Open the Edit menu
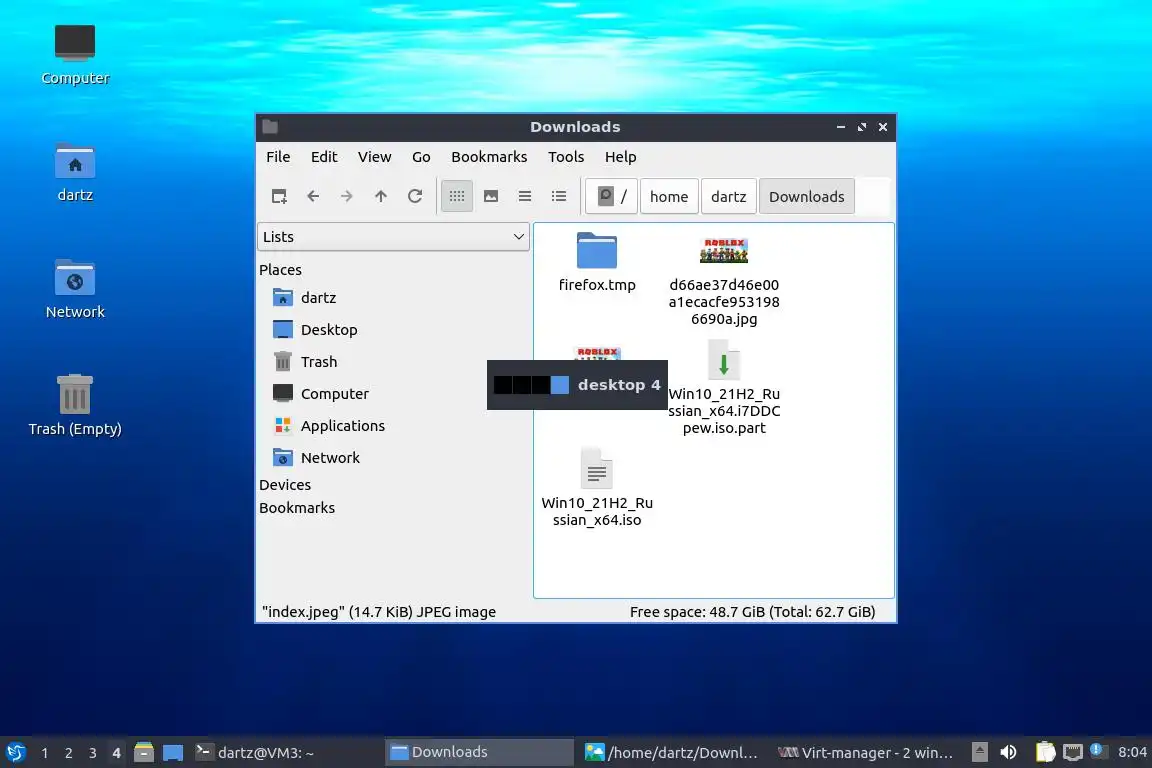Viewport: 1152px width, 768px height. 324,157
